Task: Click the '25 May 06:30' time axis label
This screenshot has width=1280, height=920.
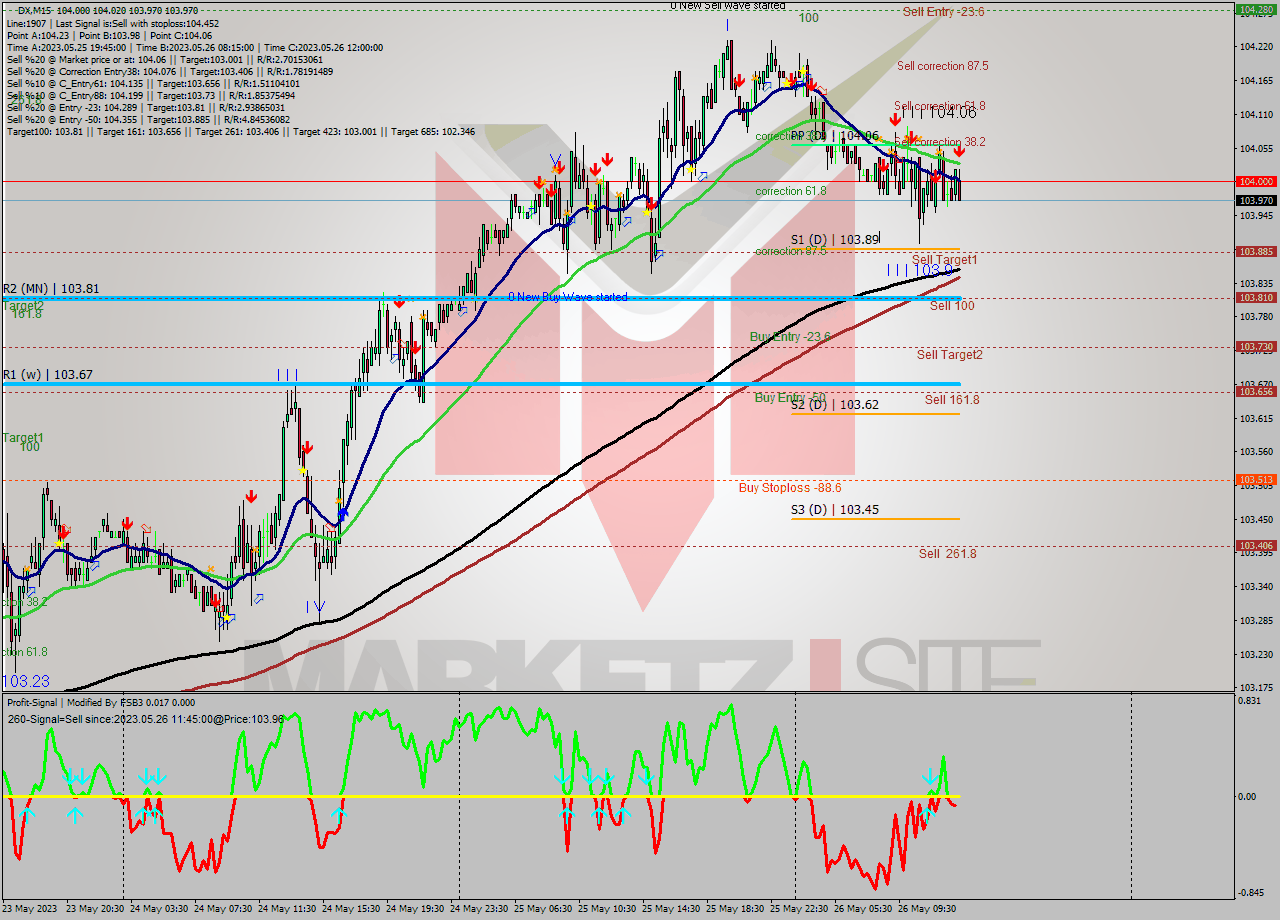Action: 543,909
